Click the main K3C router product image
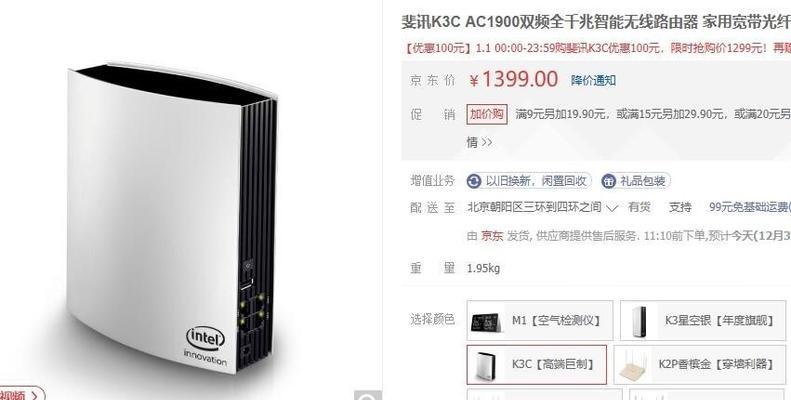The width and height of the screenshot is (791, 400). coord(172,219)
